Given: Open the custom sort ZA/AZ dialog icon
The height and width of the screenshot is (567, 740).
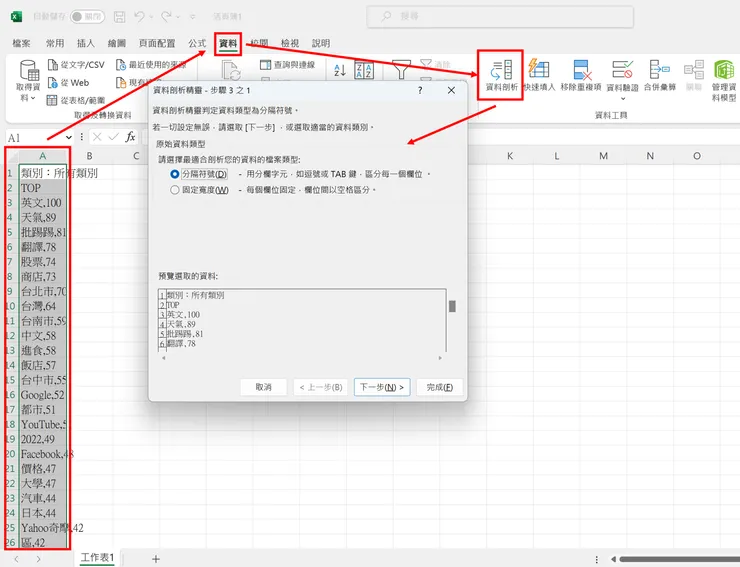Looking at the screenshot, I should click(364, 70).
